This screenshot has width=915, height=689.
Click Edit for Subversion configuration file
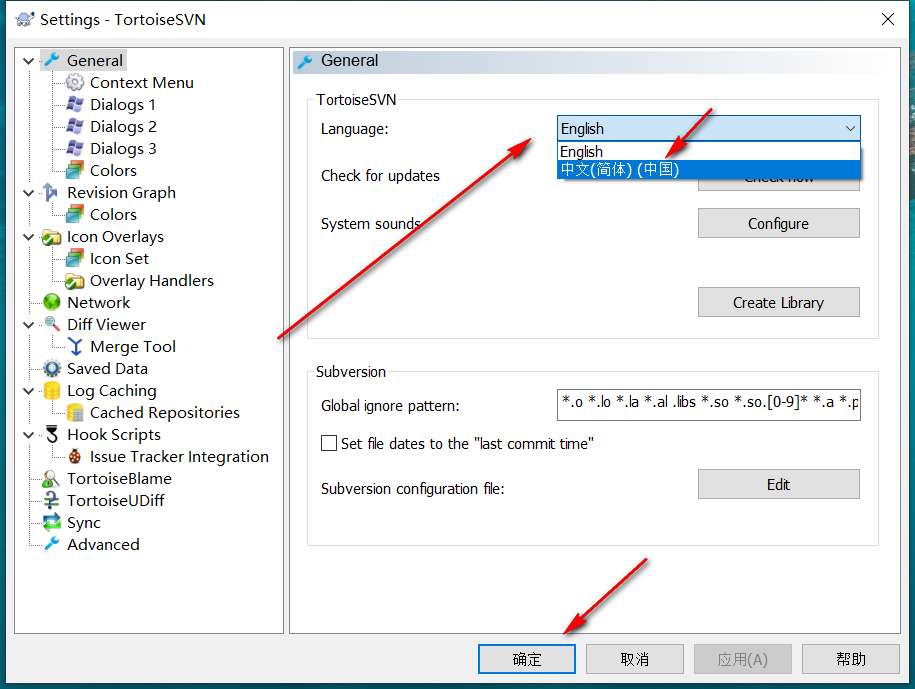[778, 484]
